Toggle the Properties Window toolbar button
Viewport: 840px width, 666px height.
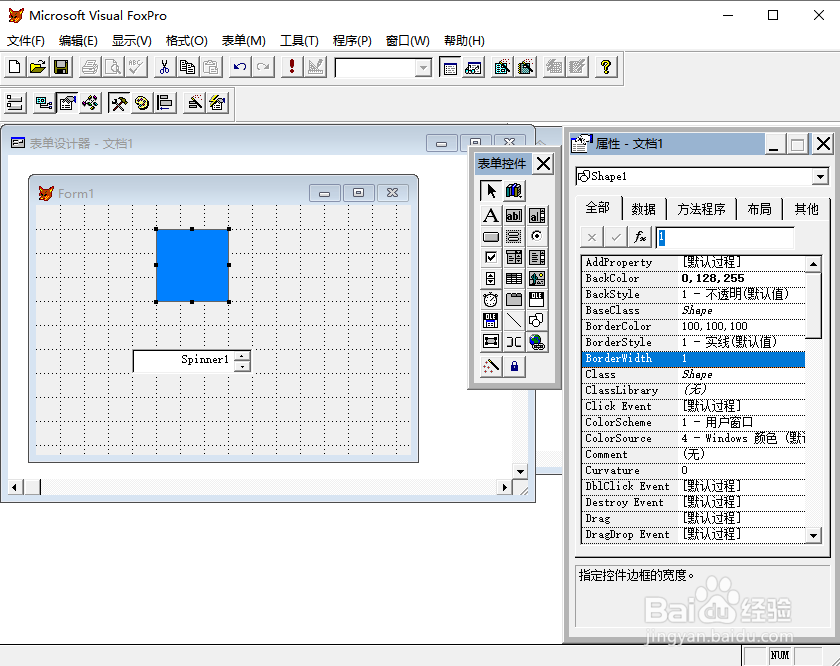(x=67, y=102)
